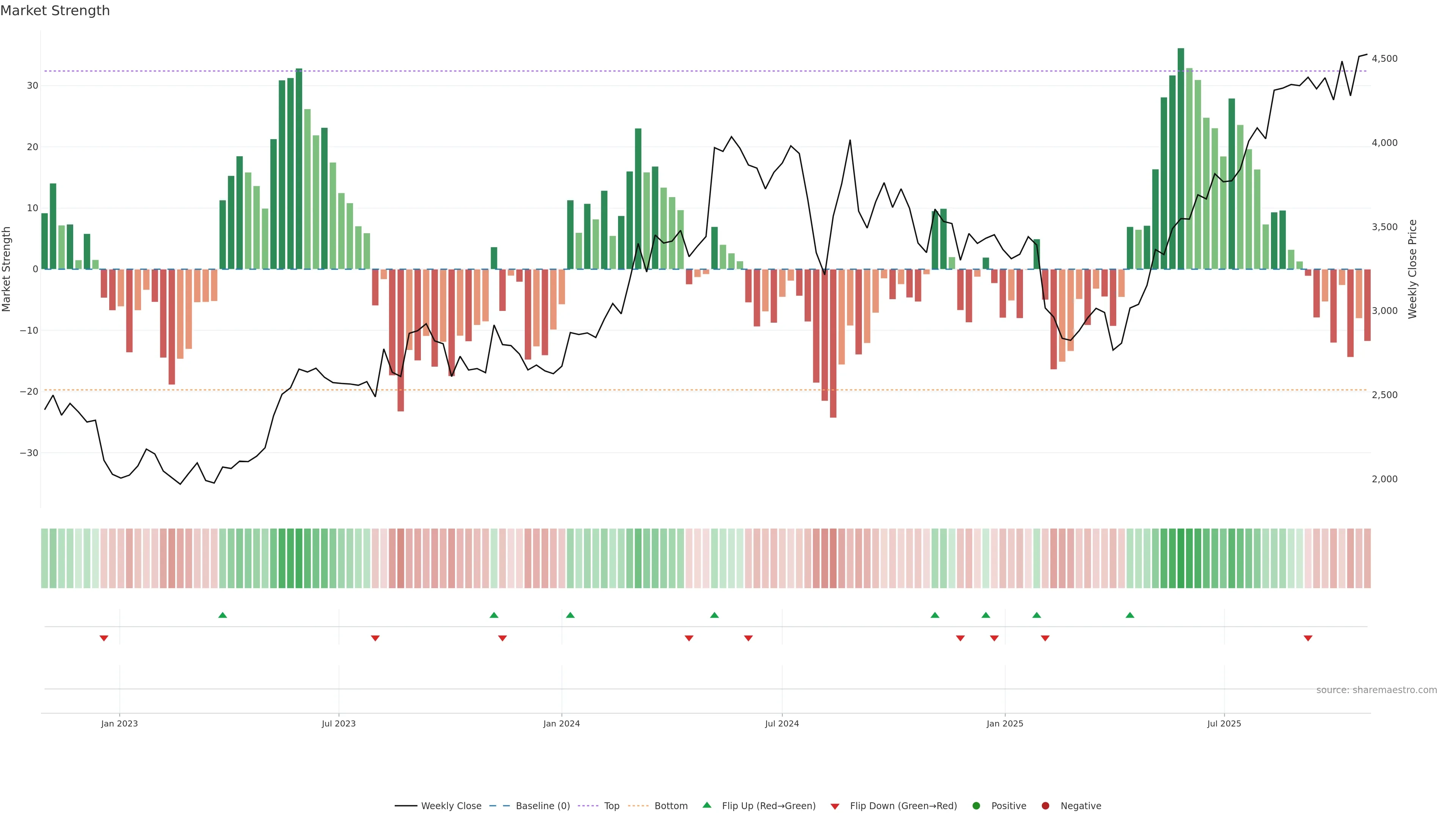
Task: Click the Market Strength chart title
Action: tap(55, 11)
